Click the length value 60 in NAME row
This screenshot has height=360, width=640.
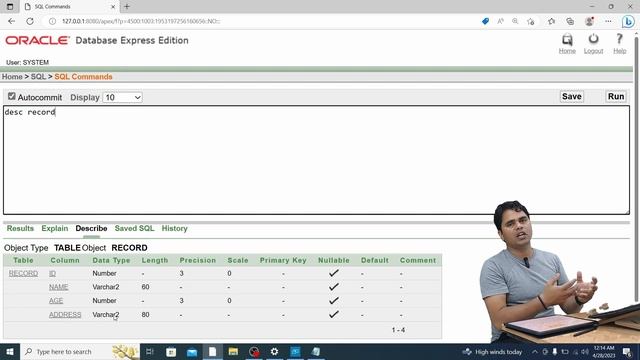click(x=145, y=287)
